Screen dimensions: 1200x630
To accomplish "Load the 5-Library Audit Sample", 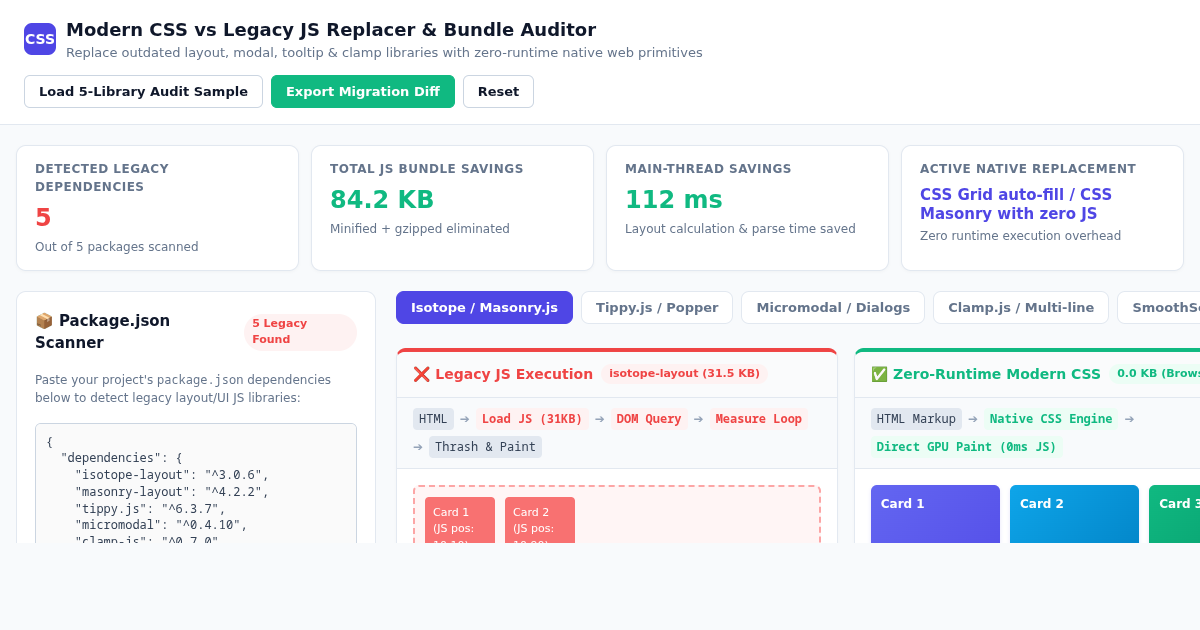I will pyautogui.click(x=143, y=91).
